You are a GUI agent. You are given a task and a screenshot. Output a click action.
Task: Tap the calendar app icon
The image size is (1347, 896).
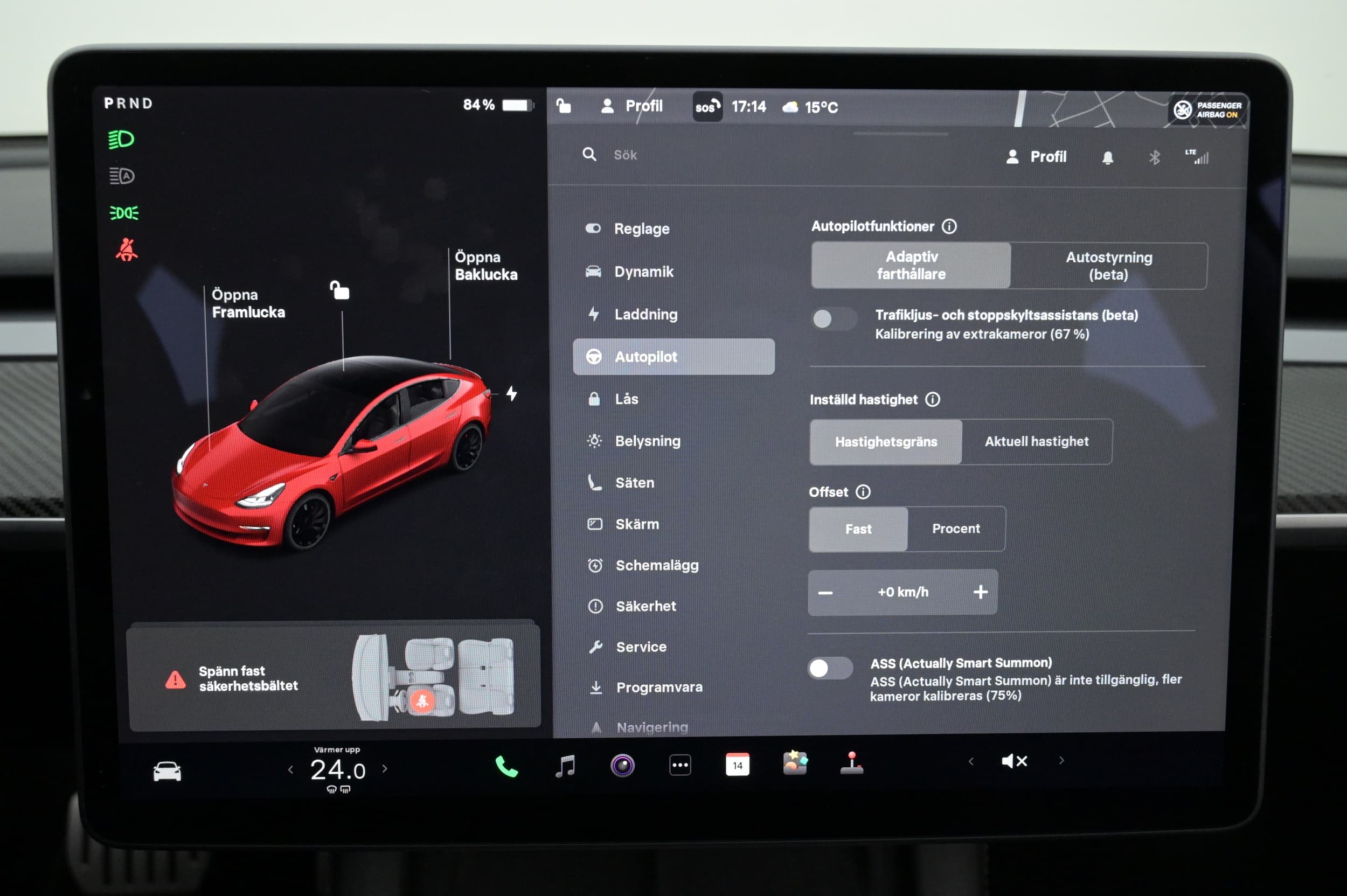coord(737,765)
